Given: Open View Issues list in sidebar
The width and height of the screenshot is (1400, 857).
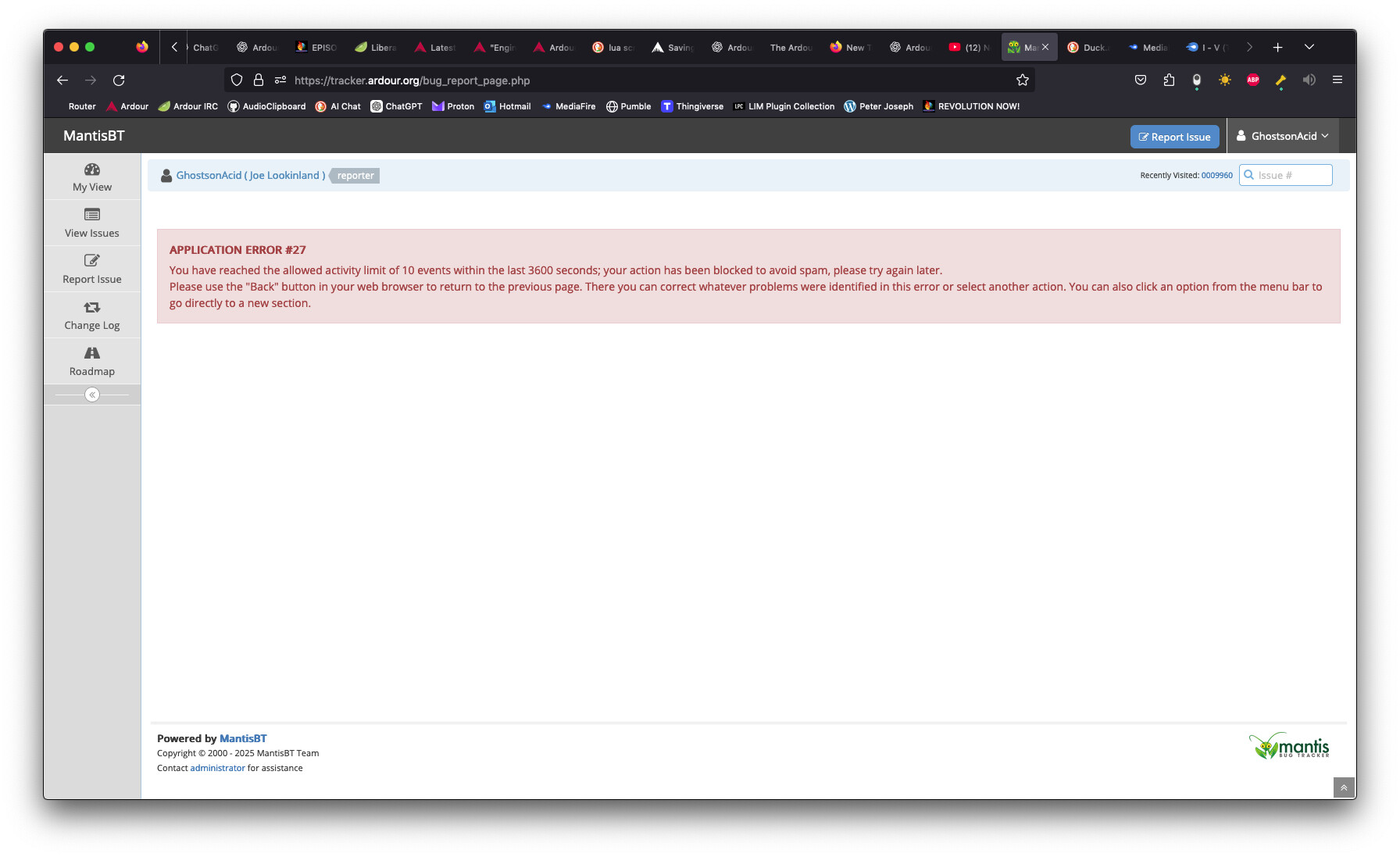Looking at the screenshot, I should [x=92, y=223].
